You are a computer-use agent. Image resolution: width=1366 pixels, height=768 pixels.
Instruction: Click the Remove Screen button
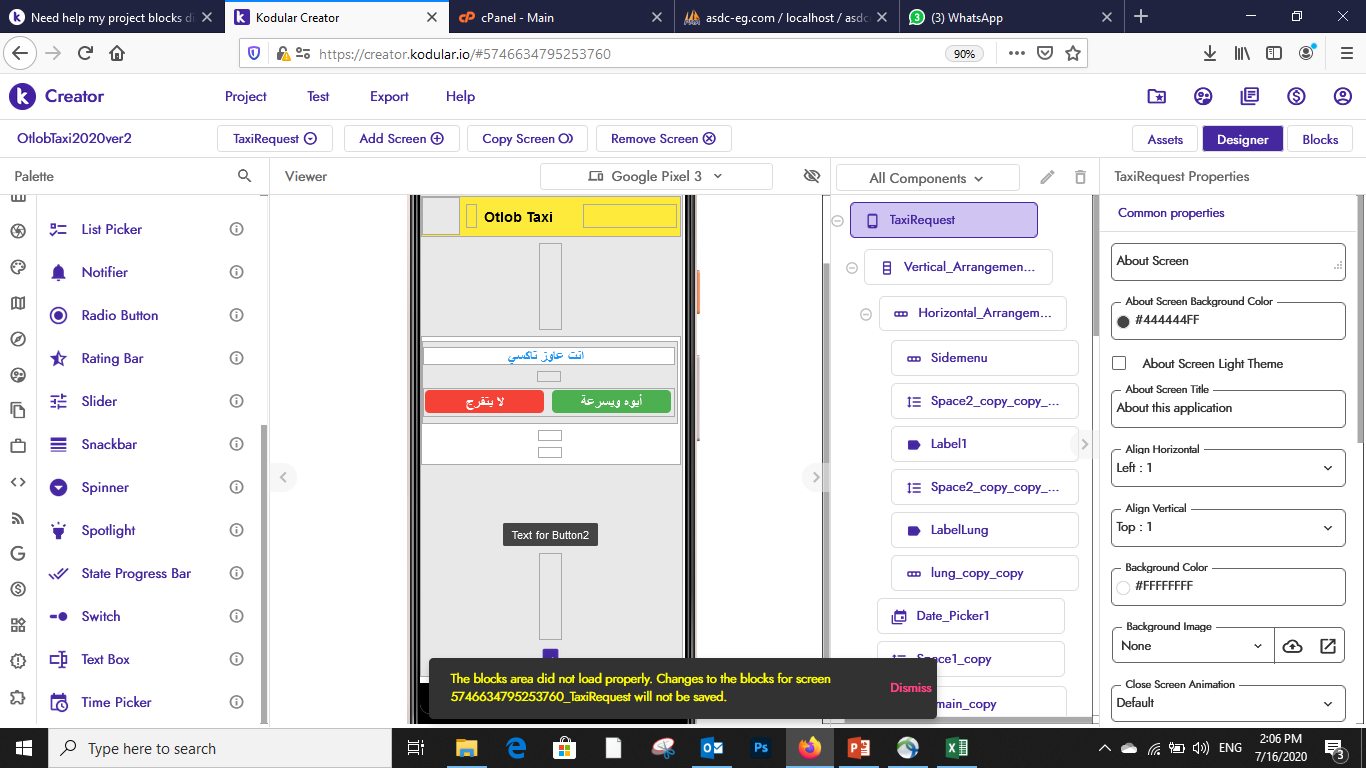664,138
